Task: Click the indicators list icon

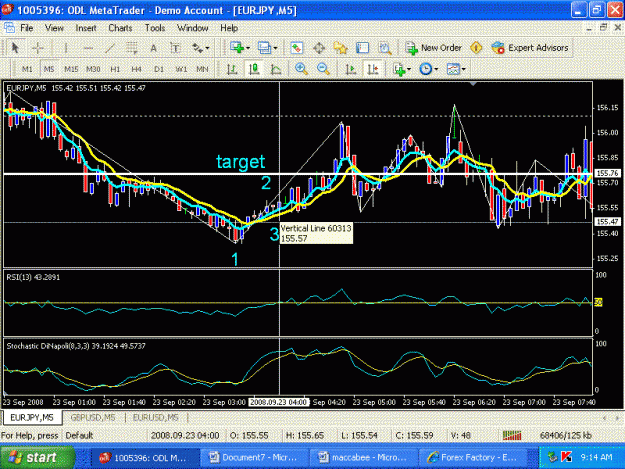Action: coord(399,69)
